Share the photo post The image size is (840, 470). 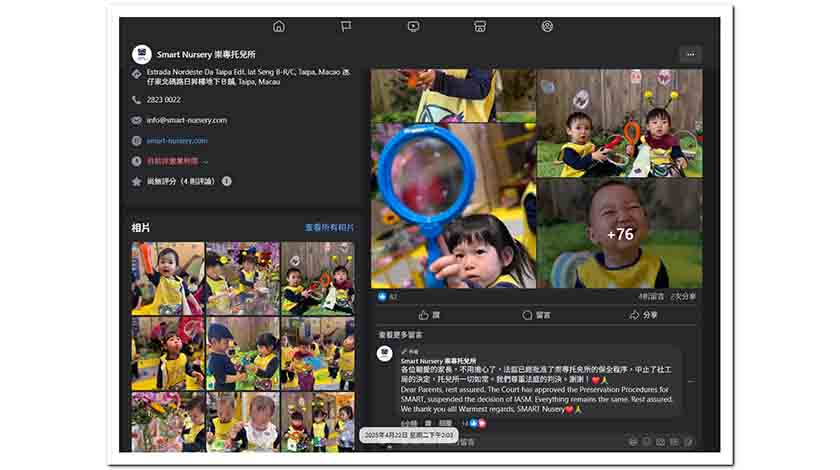(x=643, y=315)
